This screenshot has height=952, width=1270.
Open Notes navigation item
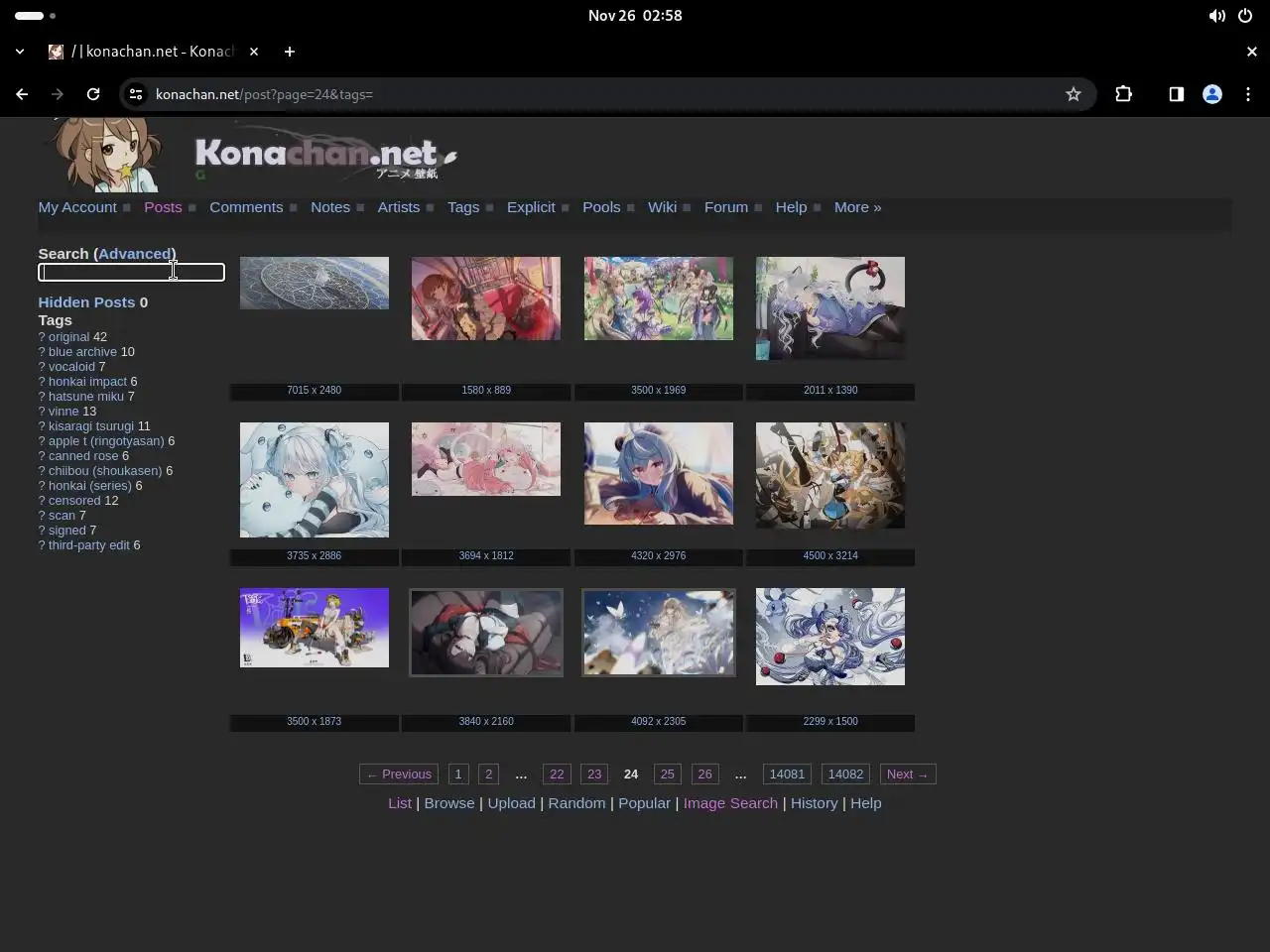pyautogui.click(x=330, y=207)
